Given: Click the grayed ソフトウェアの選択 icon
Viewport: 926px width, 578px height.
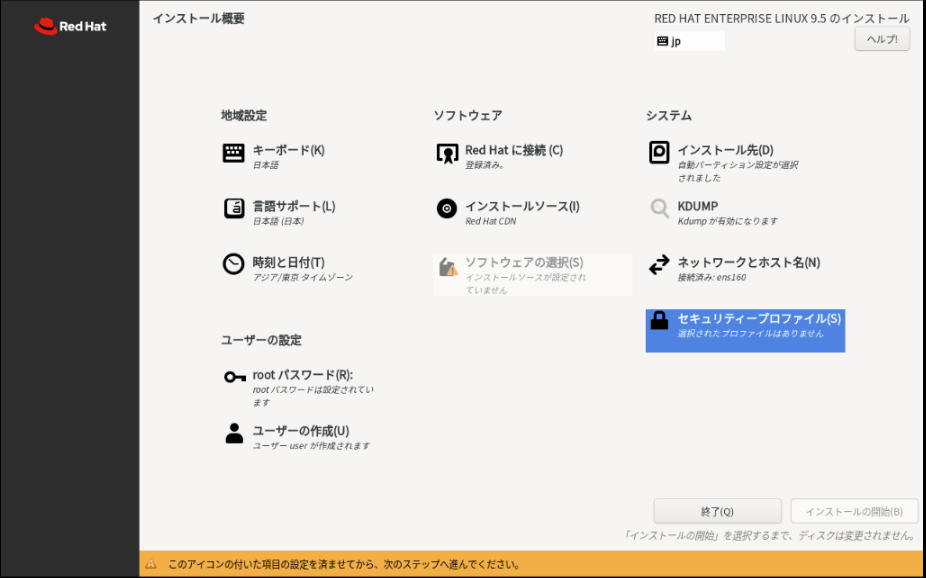Looking at the screenshot, I should 446,267.
